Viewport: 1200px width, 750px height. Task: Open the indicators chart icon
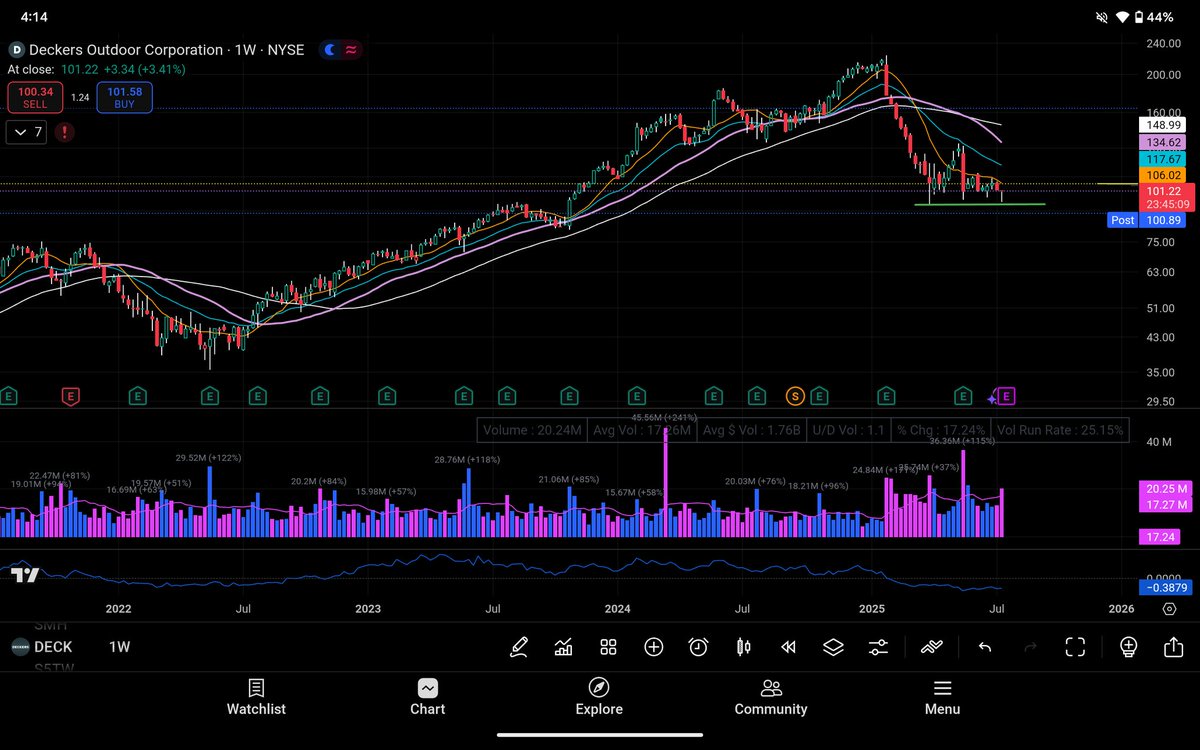click(563, 647)
